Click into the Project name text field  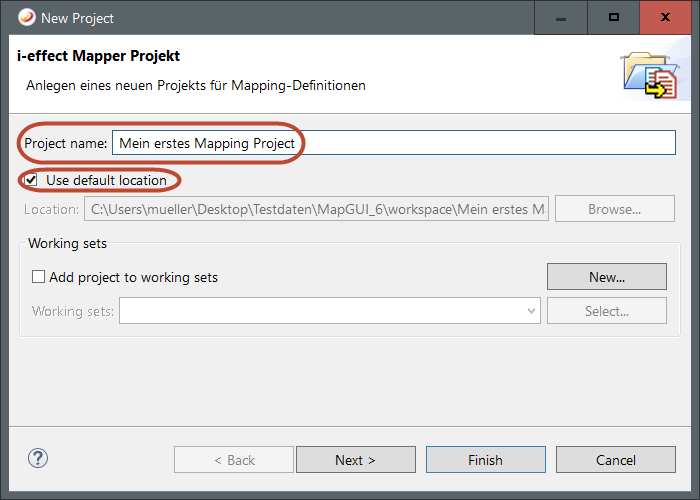[393, 143]
